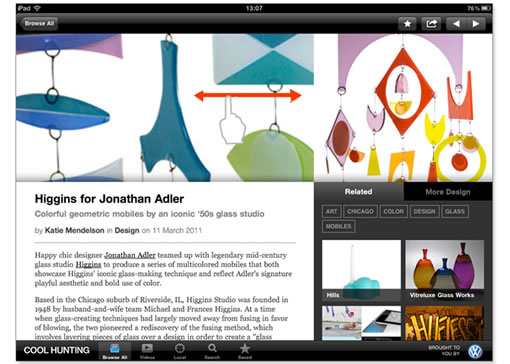Switch to the Related tab
The height and width of the screenshot is (364, 510).
pos(359,192)
